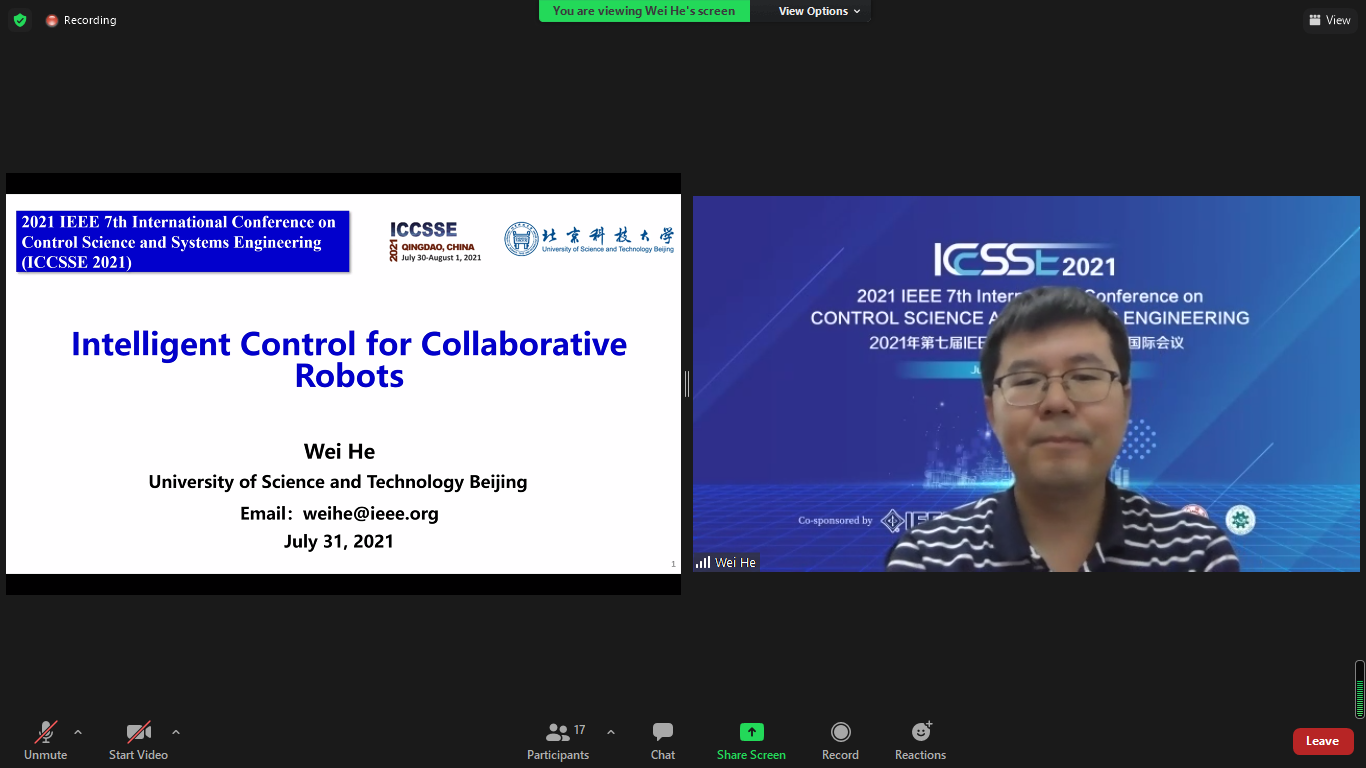
Task: Click Wei He's video thumbnail
Action: click(1026, 384)
